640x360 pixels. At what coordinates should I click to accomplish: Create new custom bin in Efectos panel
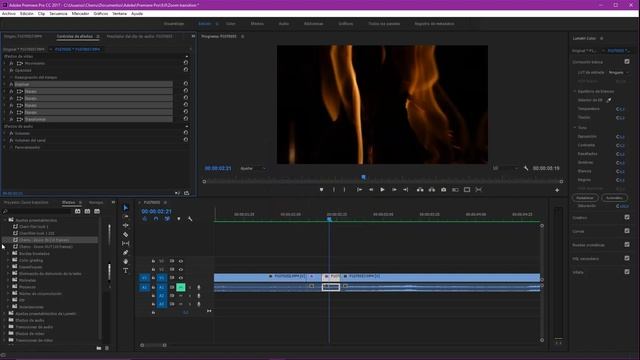click(99, 348)
